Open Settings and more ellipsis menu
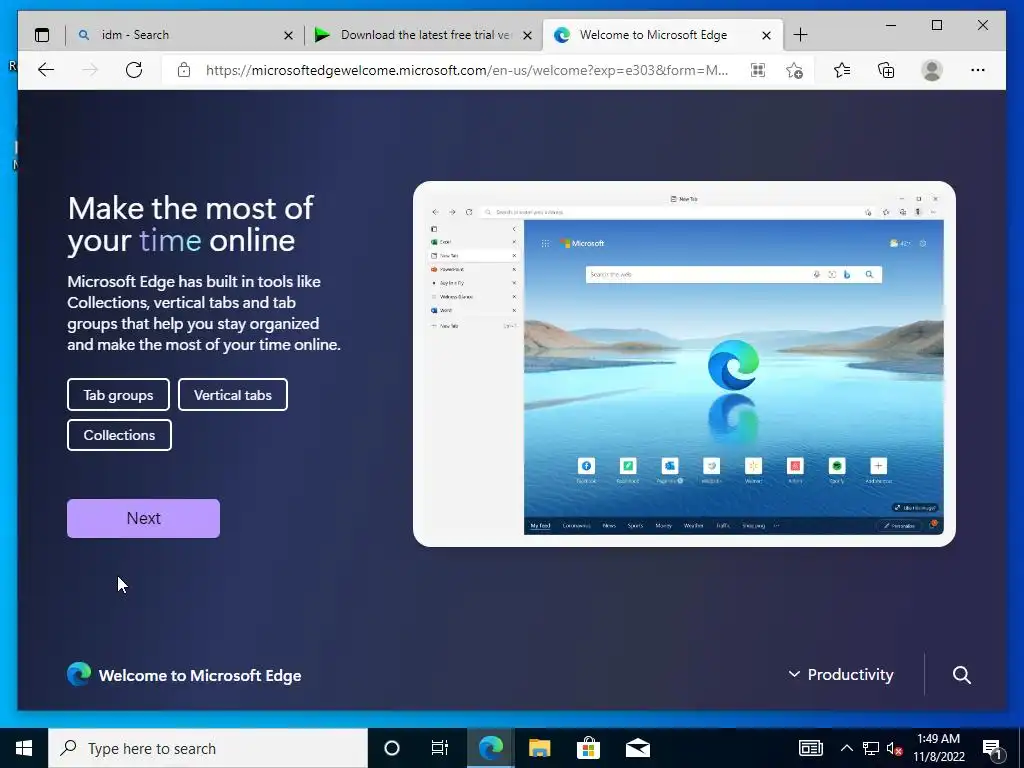 pos(978,70)
